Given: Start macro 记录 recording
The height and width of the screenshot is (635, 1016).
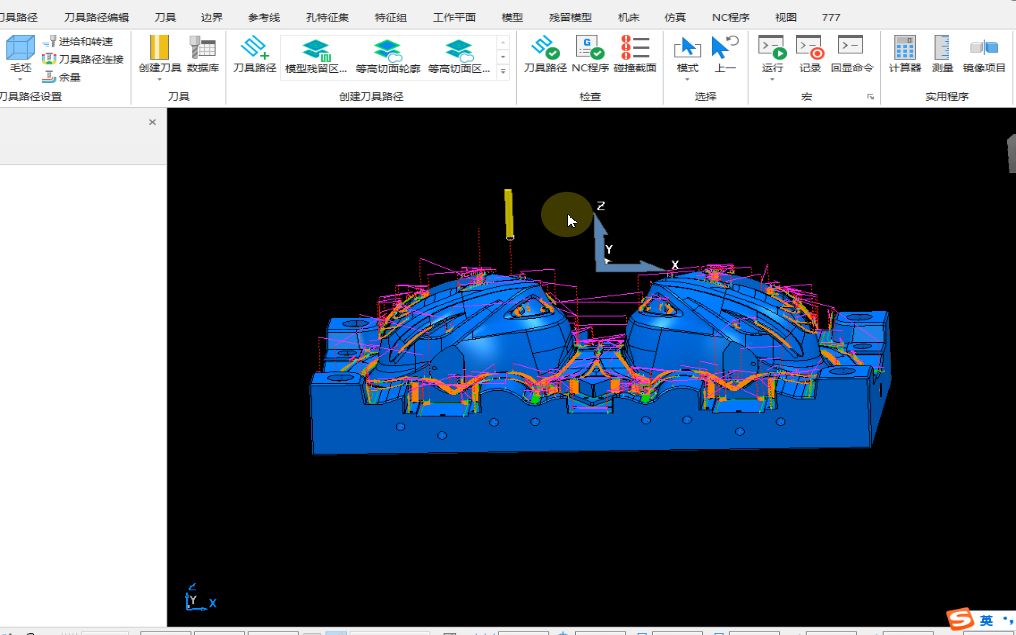Looking at the screenshot, I should click(810, 53).
